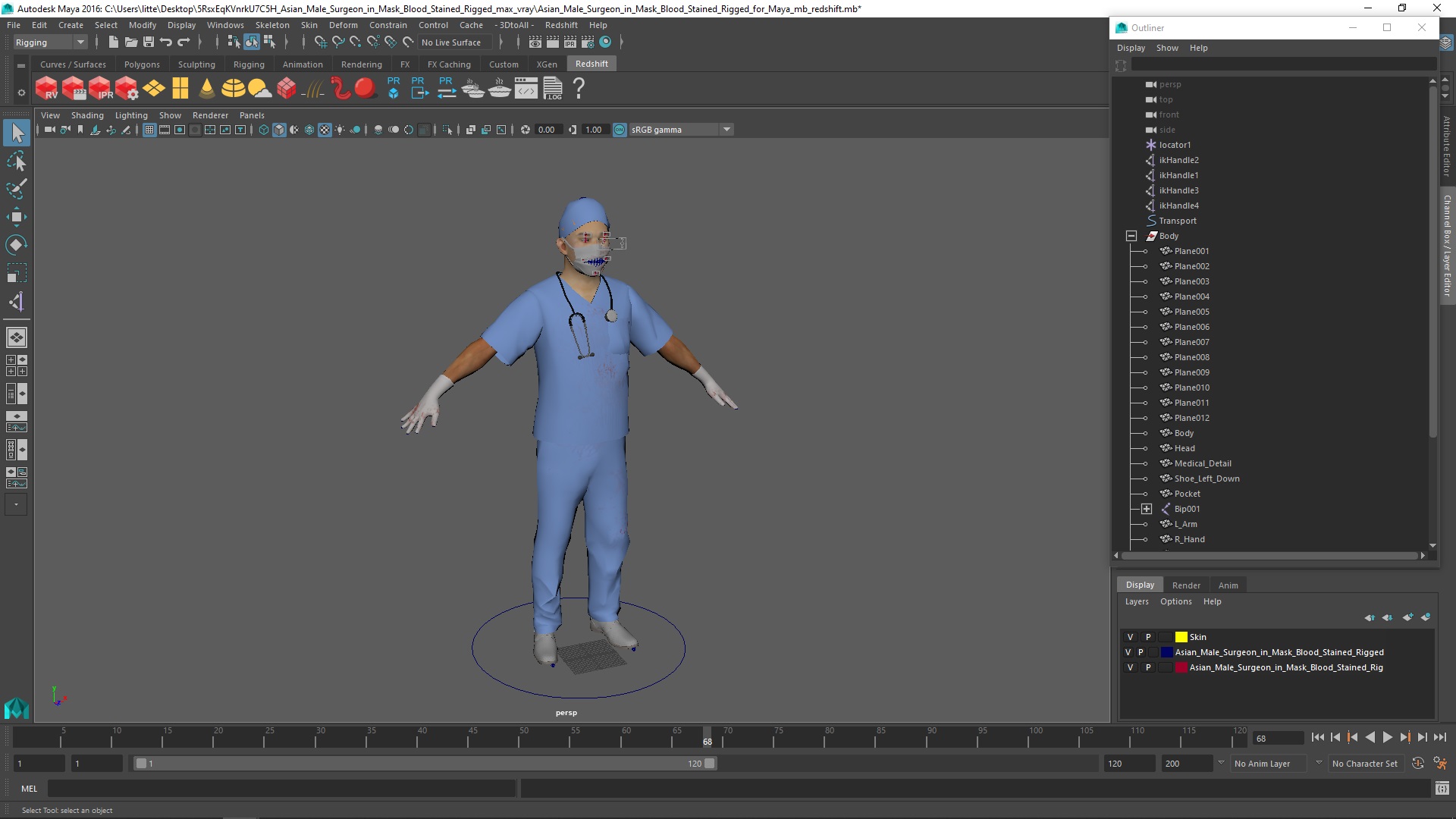Click the MEL command line input

coord(282,789)
